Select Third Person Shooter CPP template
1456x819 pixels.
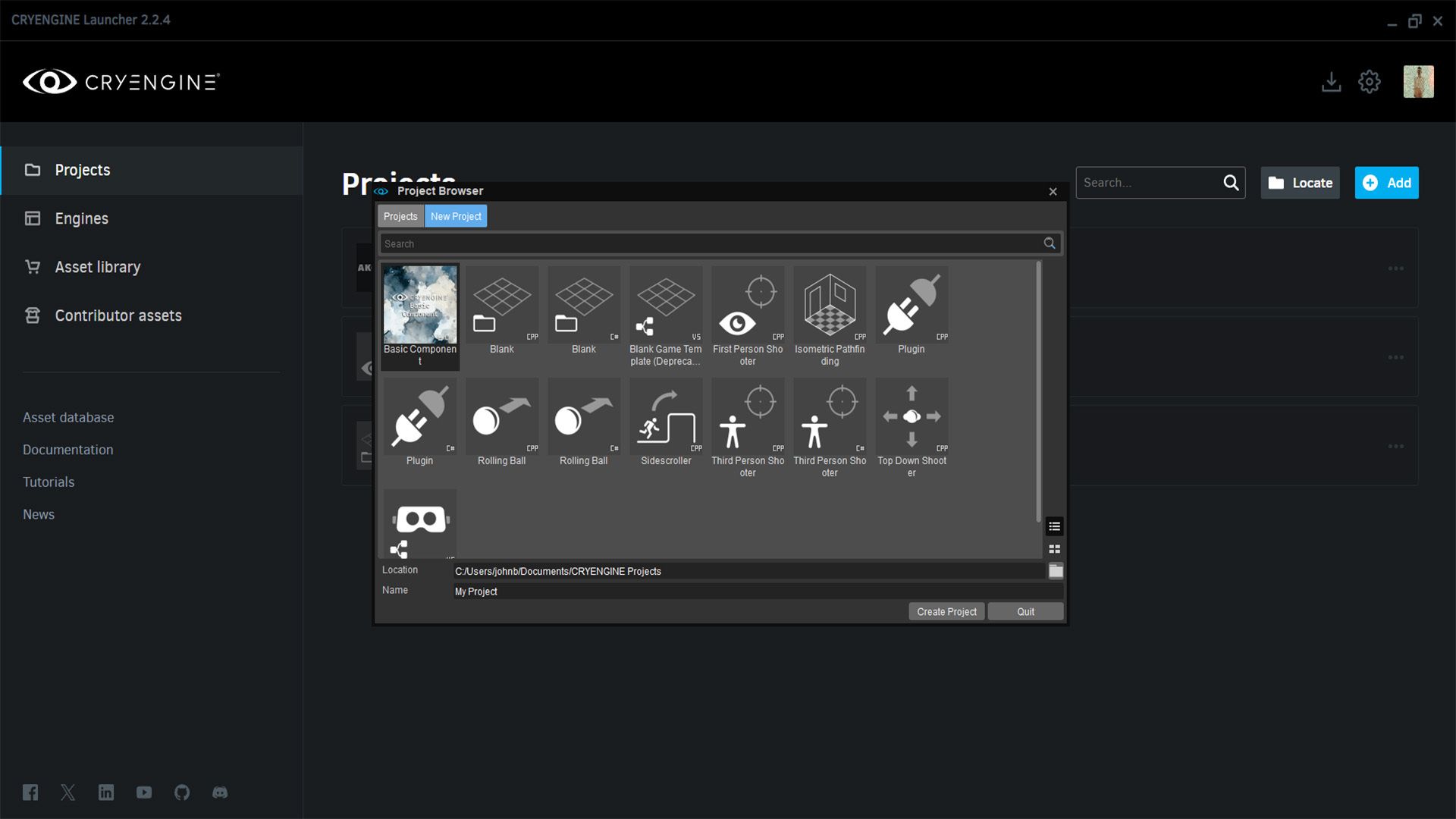(x=748, y=428)
